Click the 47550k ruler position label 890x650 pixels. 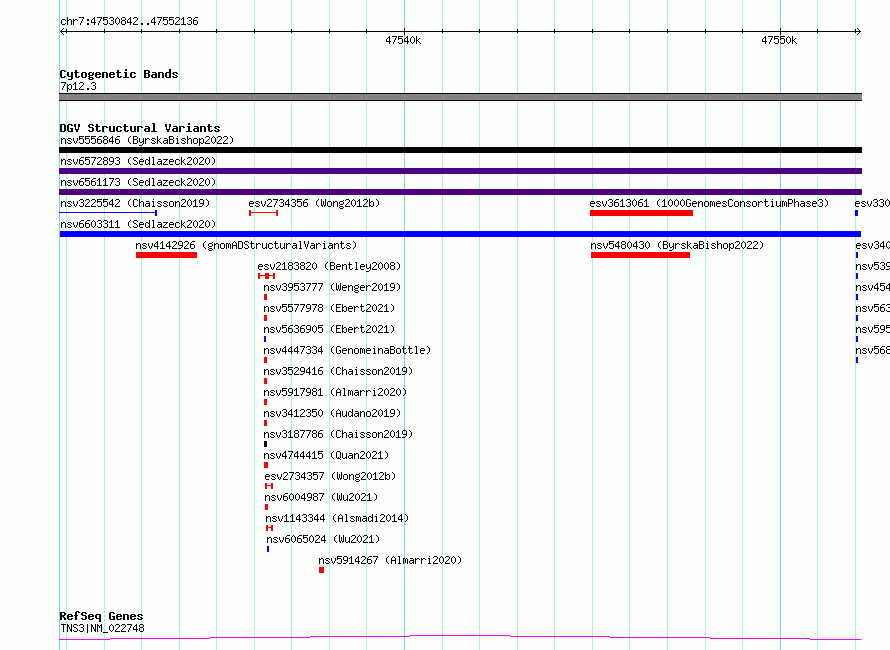tap(779, 40)
